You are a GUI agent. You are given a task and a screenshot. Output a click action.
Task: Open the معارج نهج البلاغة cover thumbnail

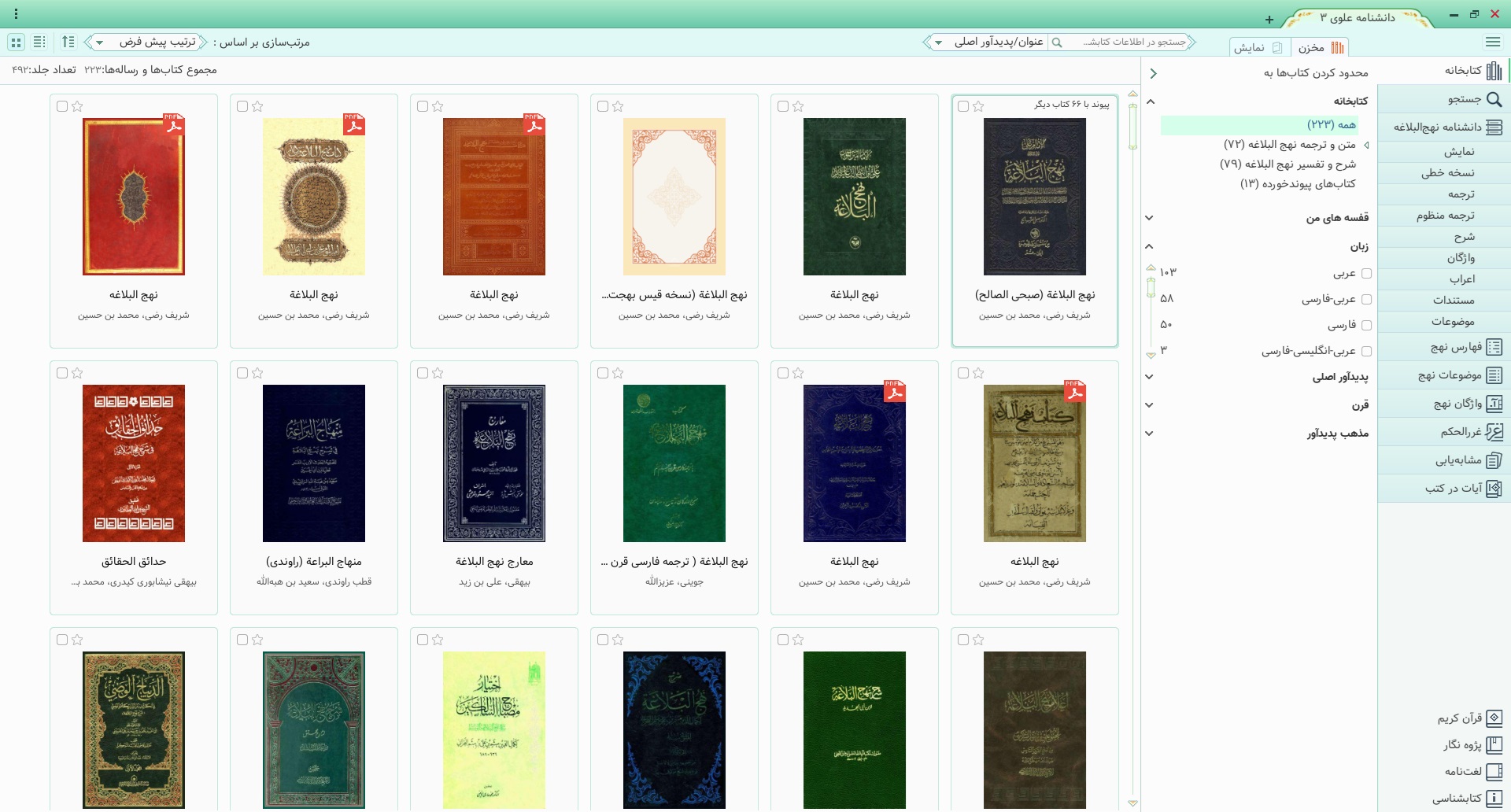coord(494,463)
